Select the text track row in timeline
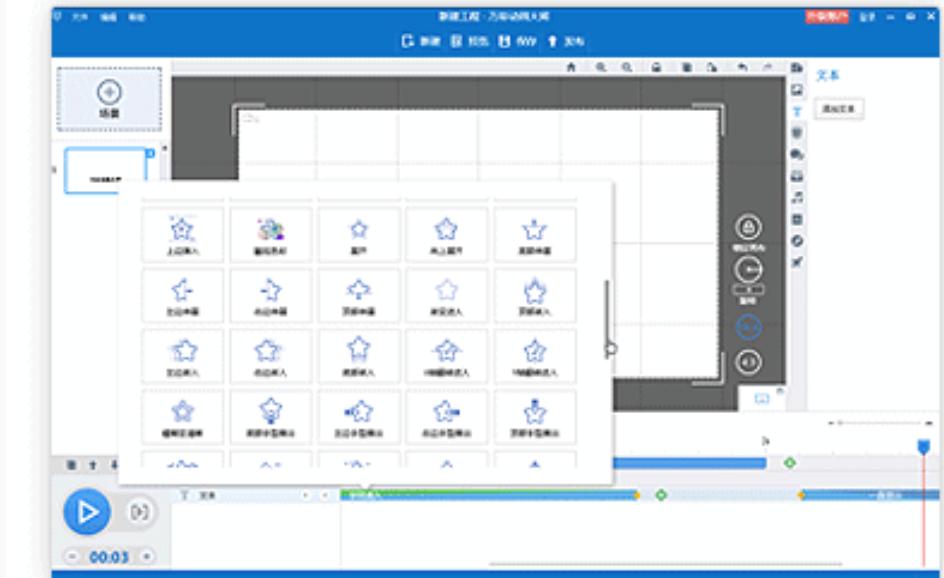944x578 pixels. pos(256,495)
